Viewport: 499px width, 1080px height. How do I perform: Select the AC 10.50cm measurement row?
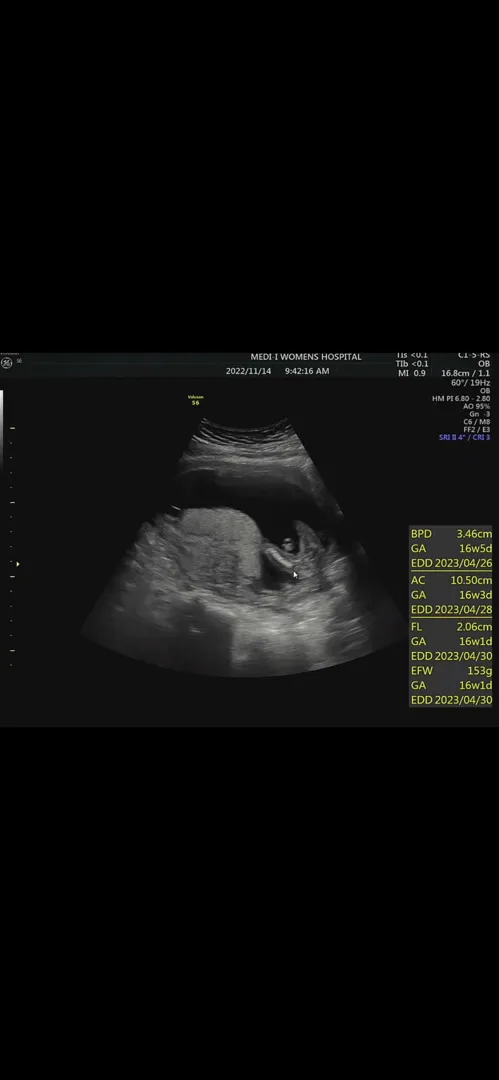click(x=451, y=580)
